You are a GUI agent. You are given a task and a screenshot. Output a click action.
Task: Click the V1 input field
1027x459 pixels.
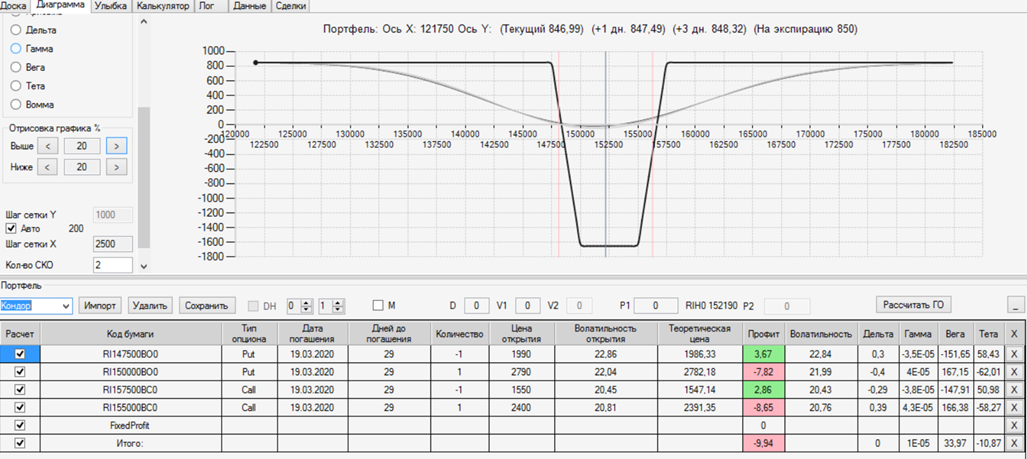[x=527, y=305]
